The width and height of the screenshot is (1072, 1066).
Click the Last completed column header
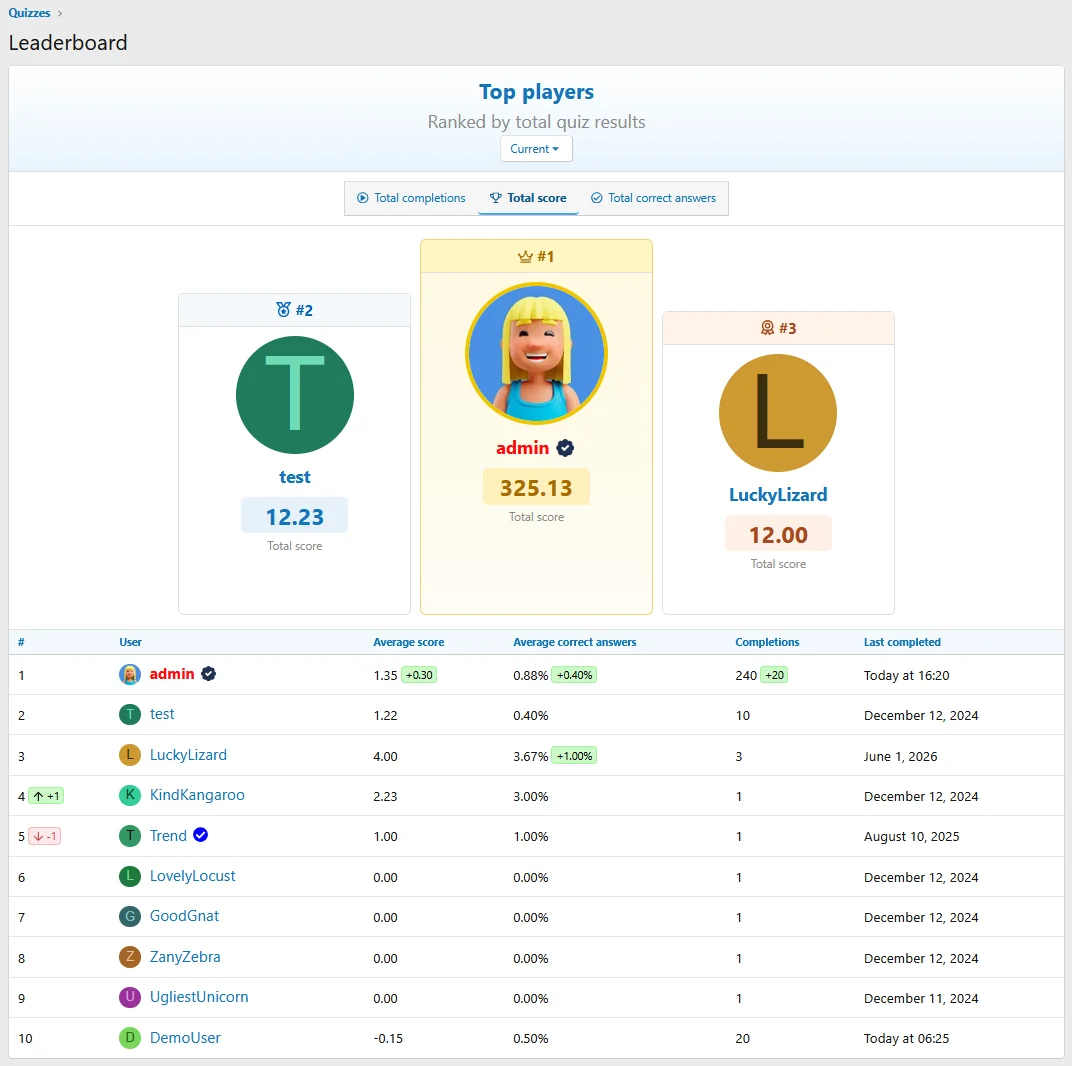902,642
